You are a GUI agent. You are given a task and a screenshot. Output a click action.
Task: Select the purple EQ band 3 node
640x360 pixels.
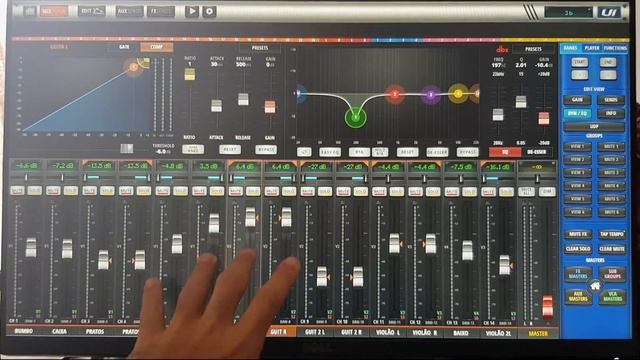coord(431,95)
